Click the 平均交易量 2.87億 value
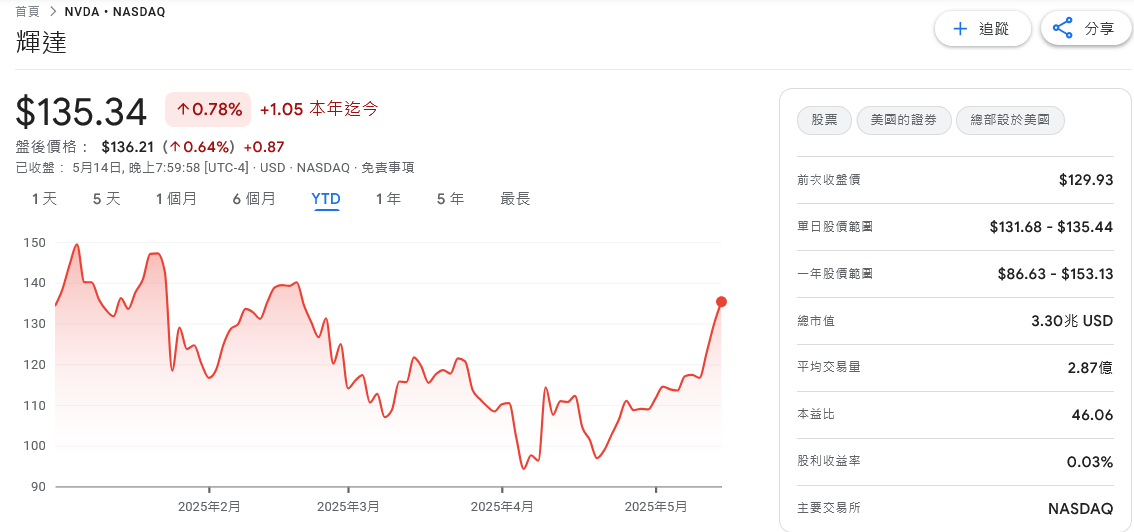 tap(1089, 367)
